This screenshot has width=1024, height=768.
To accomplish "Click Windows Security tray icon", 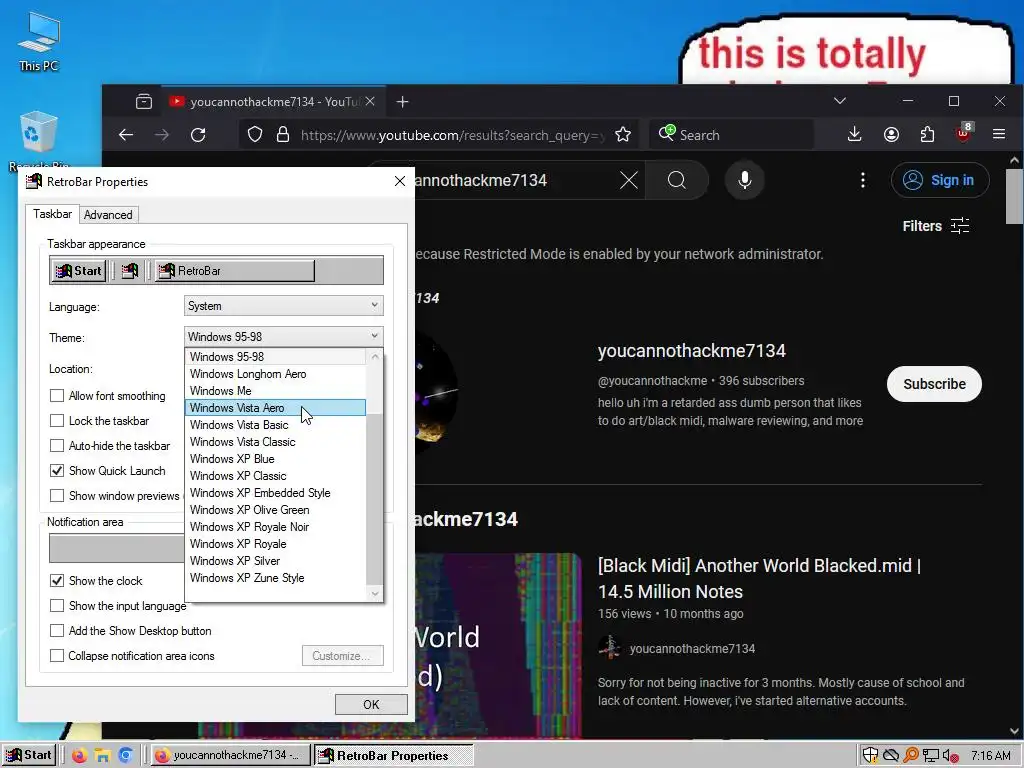I will [x=870, y=756].
